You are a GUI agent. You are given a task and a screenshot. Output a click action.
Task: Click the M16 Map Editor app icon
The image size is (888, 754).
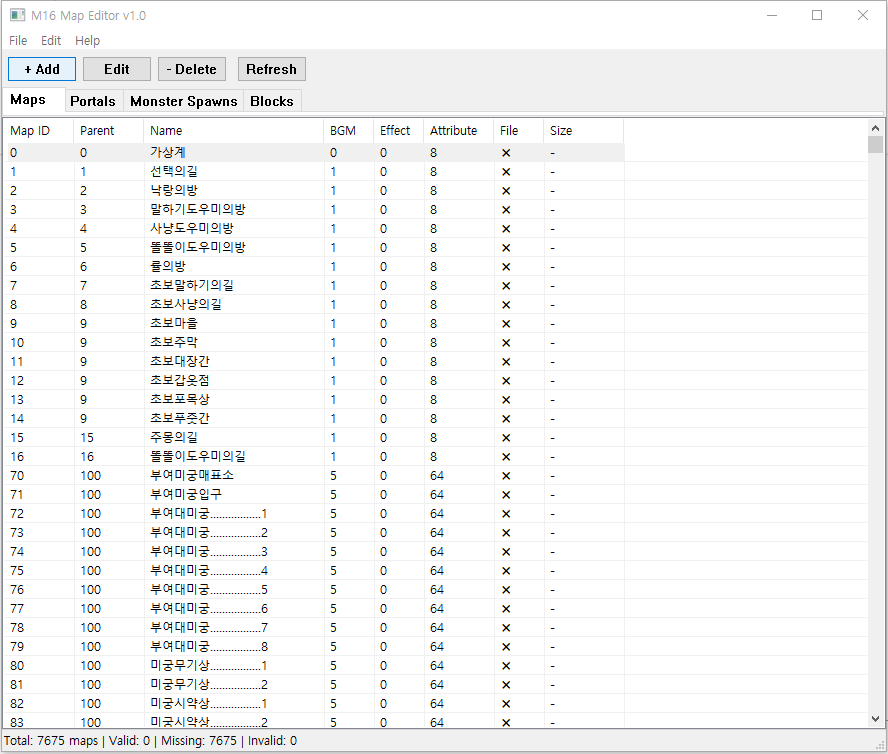point(17,15)
